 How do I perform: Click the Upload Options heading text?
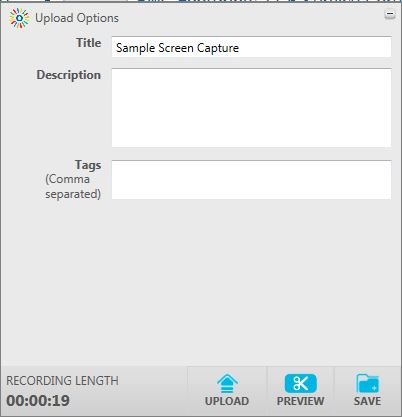coord(77,18)
